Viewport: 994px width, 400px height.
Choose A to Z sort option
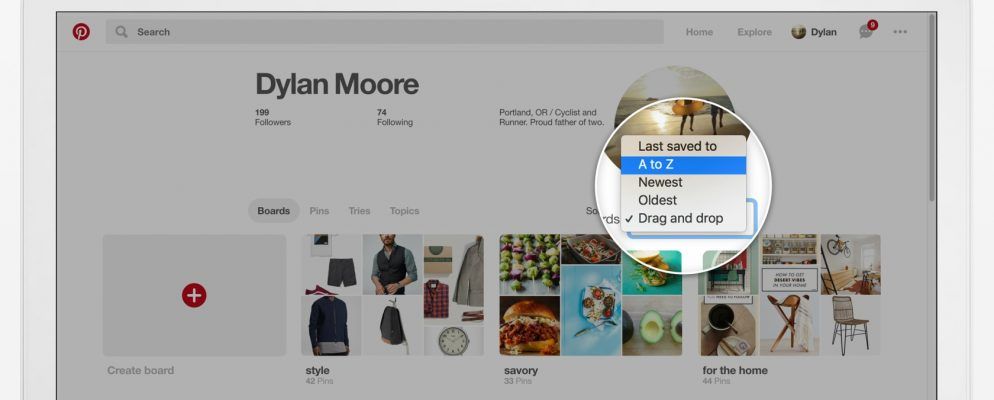pos(683,165)
